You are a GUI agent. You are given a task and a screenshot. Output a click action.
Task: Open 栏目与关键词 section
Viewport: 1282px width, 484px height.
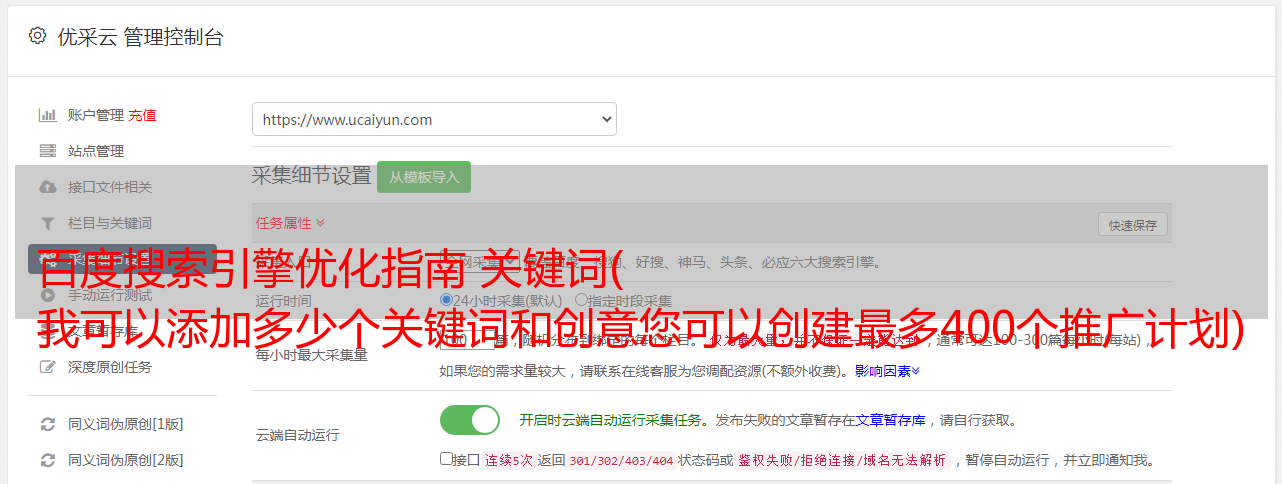(110, 223)
